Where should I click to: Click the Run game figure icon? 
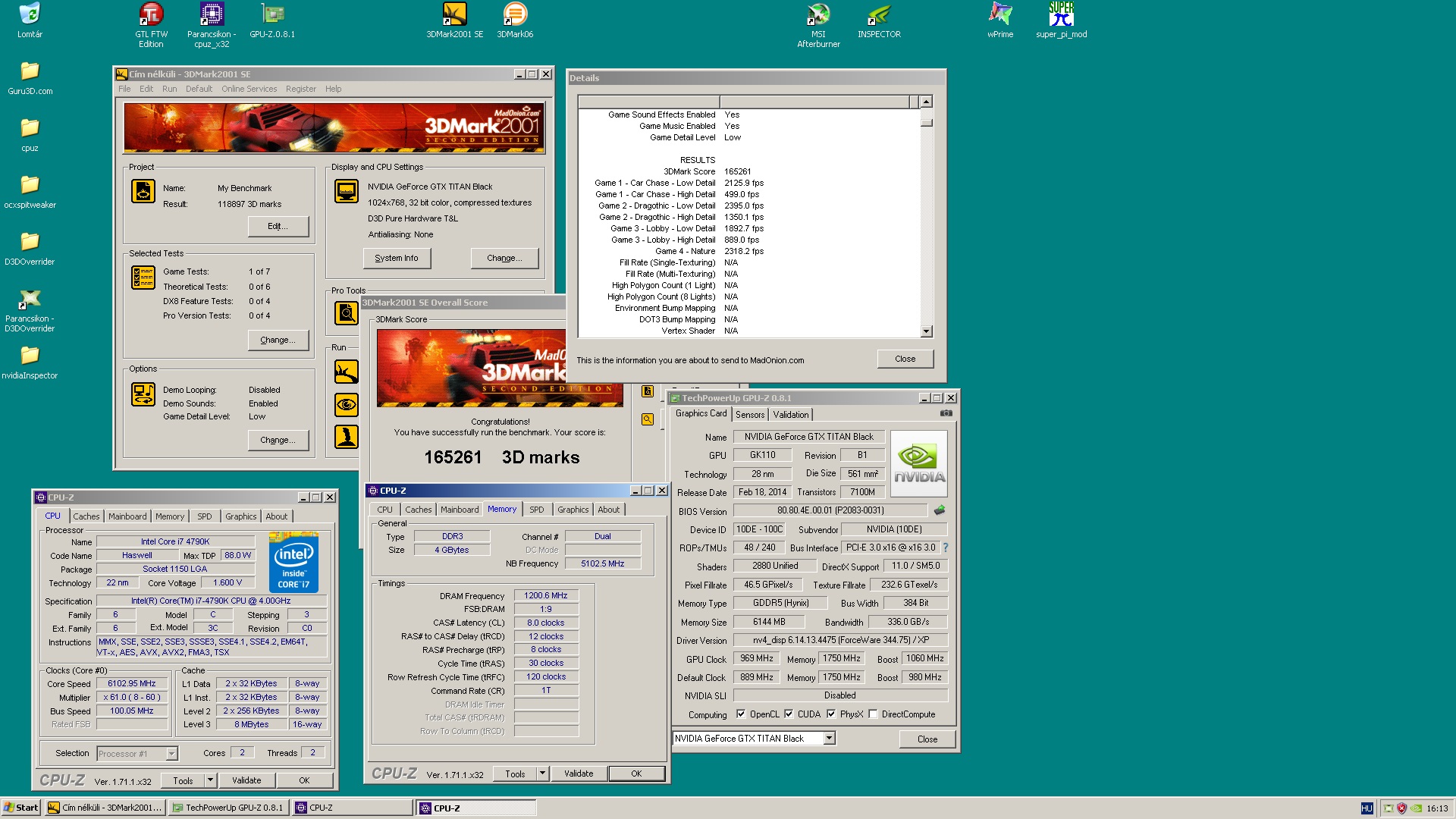point(347,437)
